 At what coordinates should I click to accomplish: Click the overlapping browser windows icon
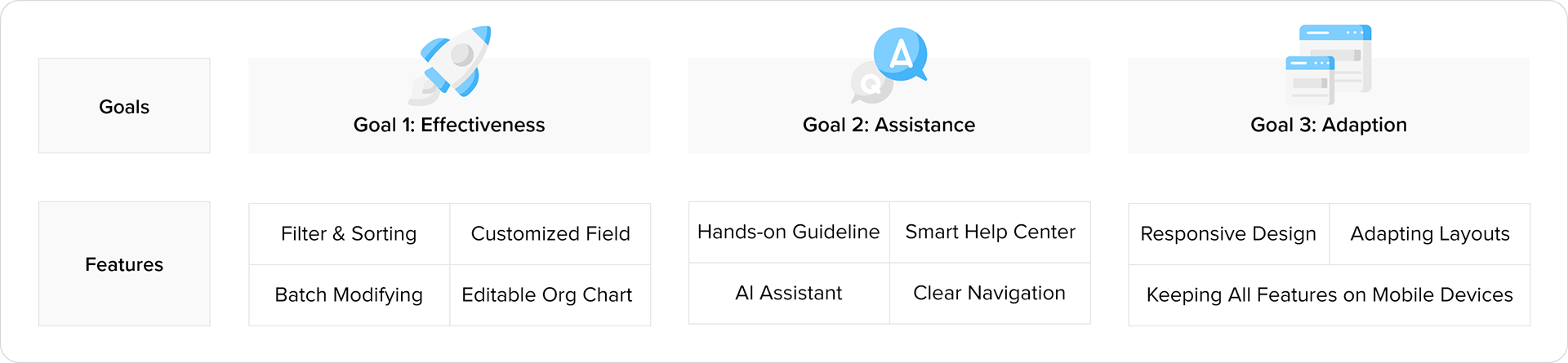coord(1328,65)
